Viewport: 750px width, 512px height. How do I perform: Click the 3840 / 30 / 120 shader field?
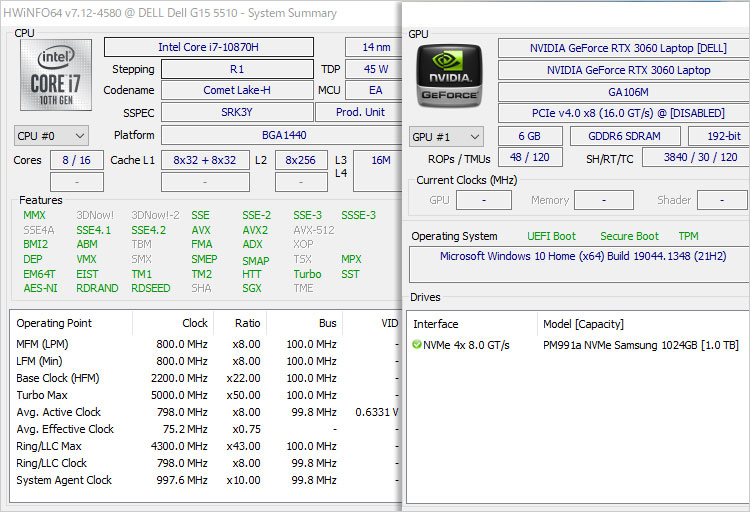point(696,157)
